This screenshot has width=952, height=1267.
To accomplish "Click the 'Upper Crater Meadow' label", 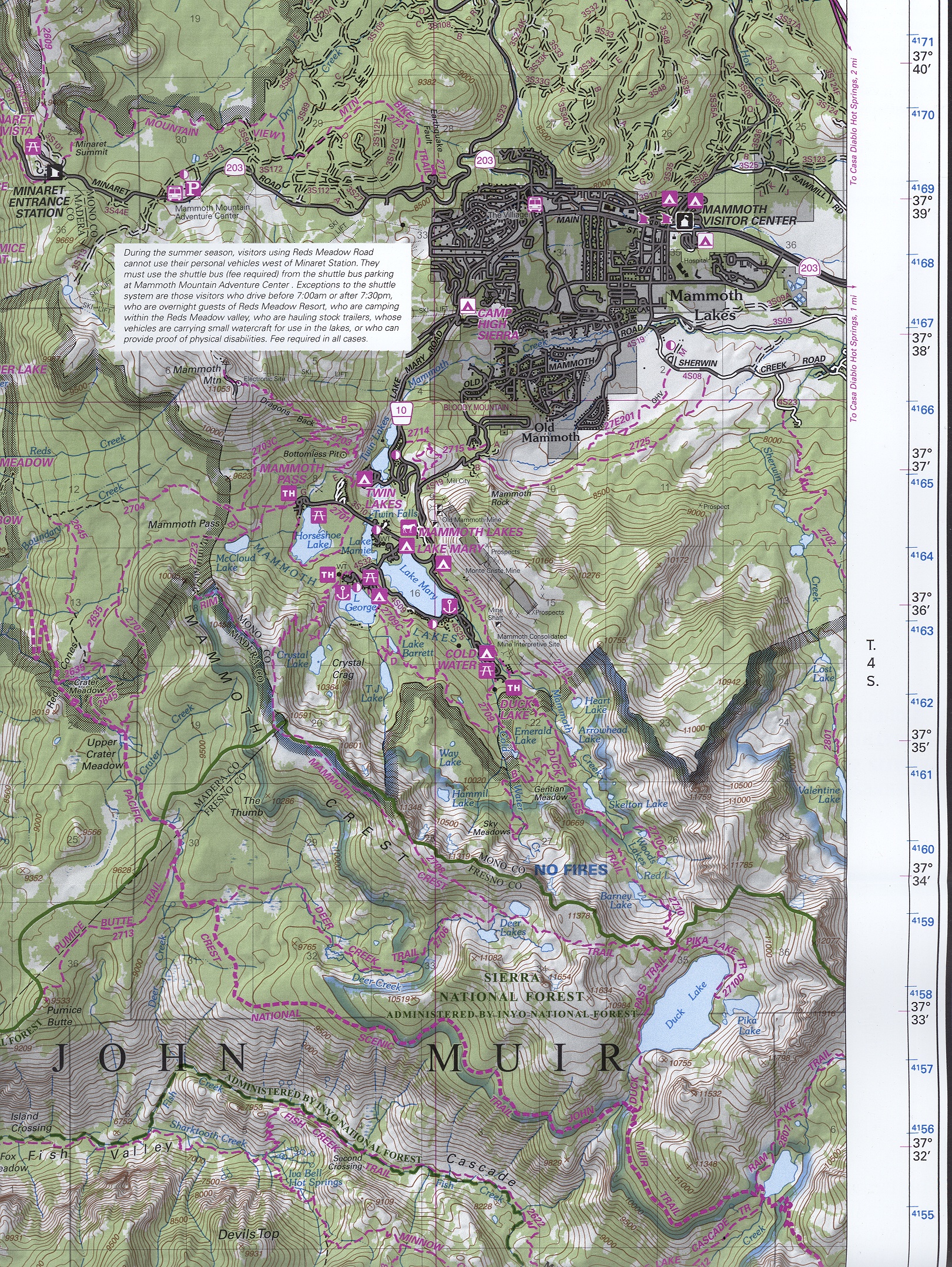I will click(102, 754).
